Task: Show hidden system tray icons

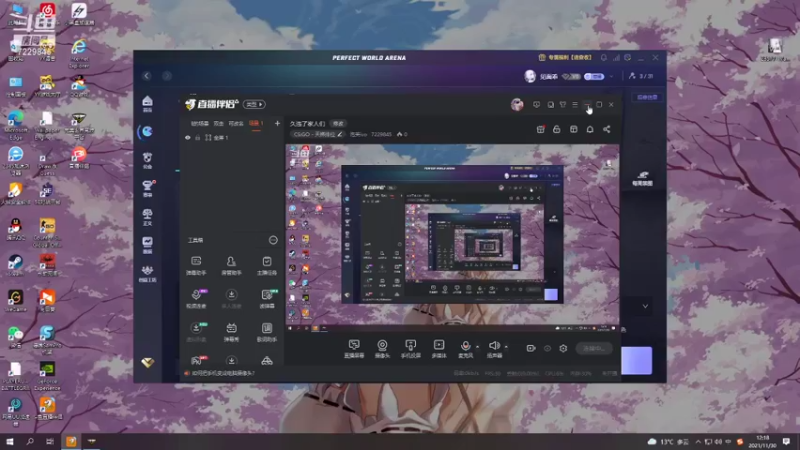Action: [698, 442]
